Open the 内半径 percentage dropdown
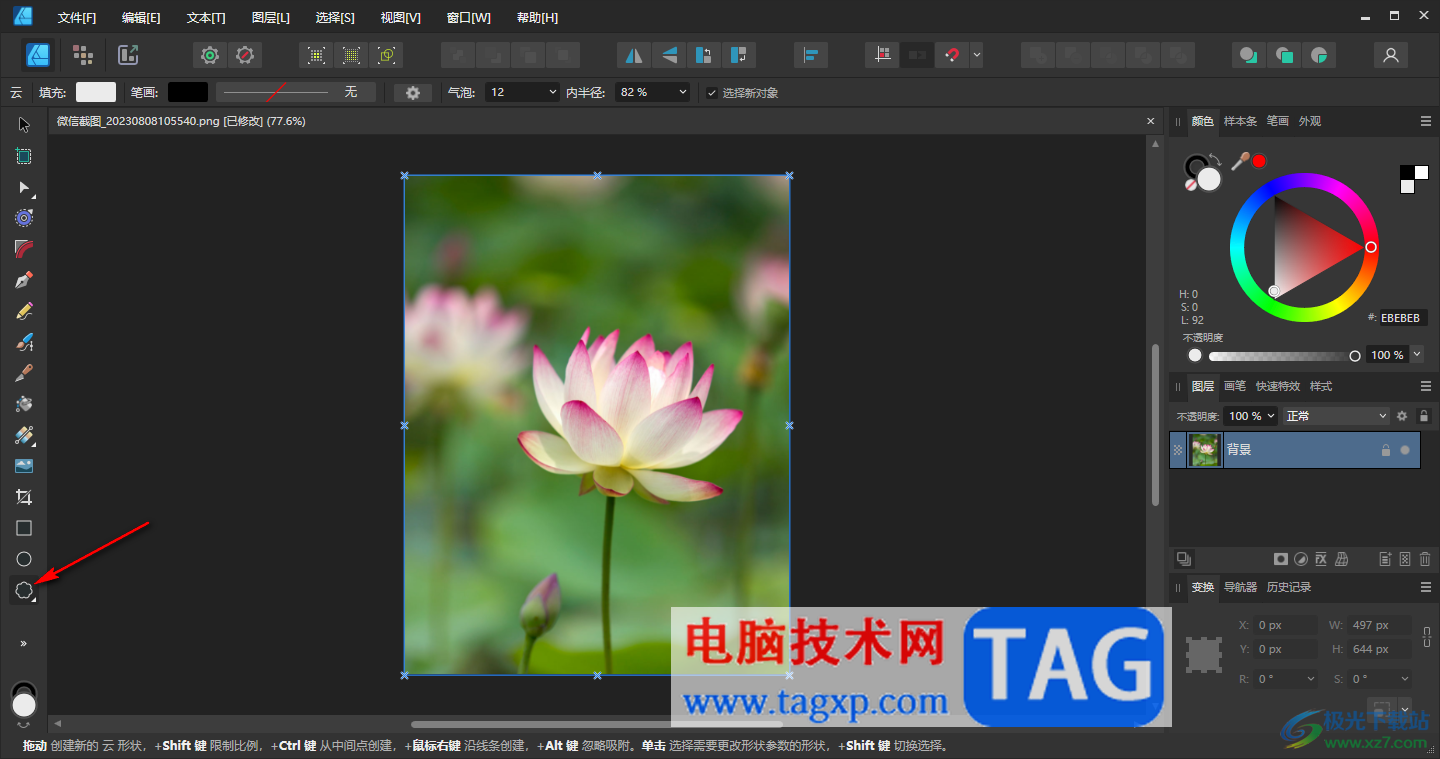The image size is (1440, 759). (x=682, y=92)
